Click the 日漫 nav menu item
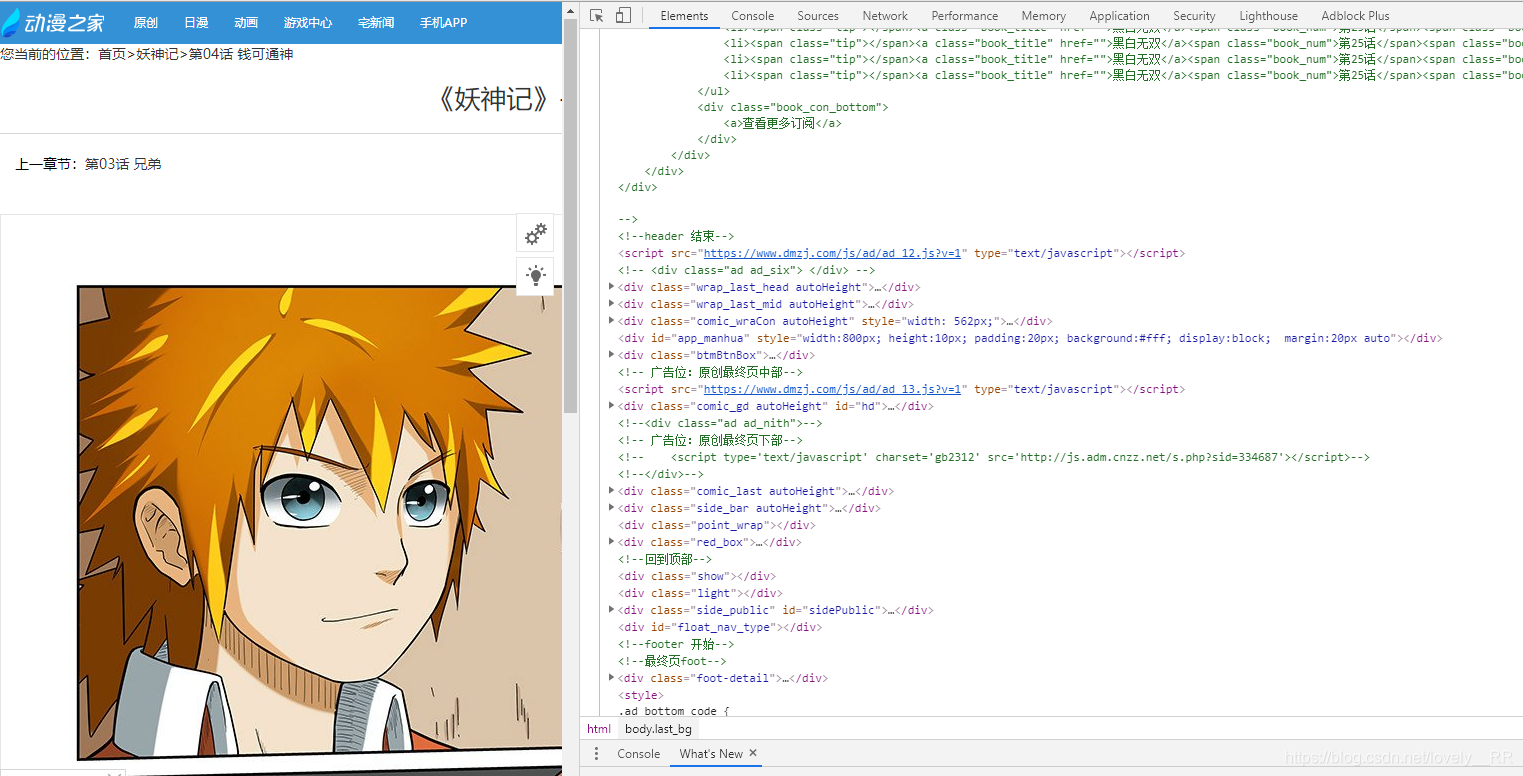This screenshot has height=776, width=1523. coord(196,23)
